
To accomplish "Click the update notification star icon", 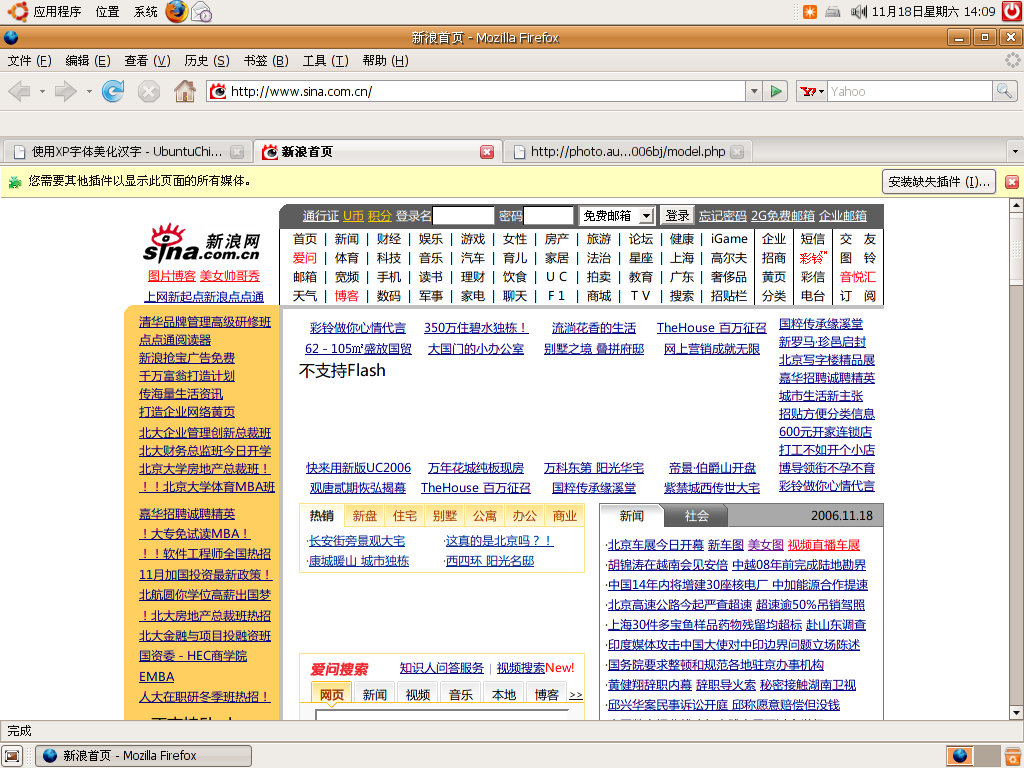I will pyautogui.click(x=810, y=12).
